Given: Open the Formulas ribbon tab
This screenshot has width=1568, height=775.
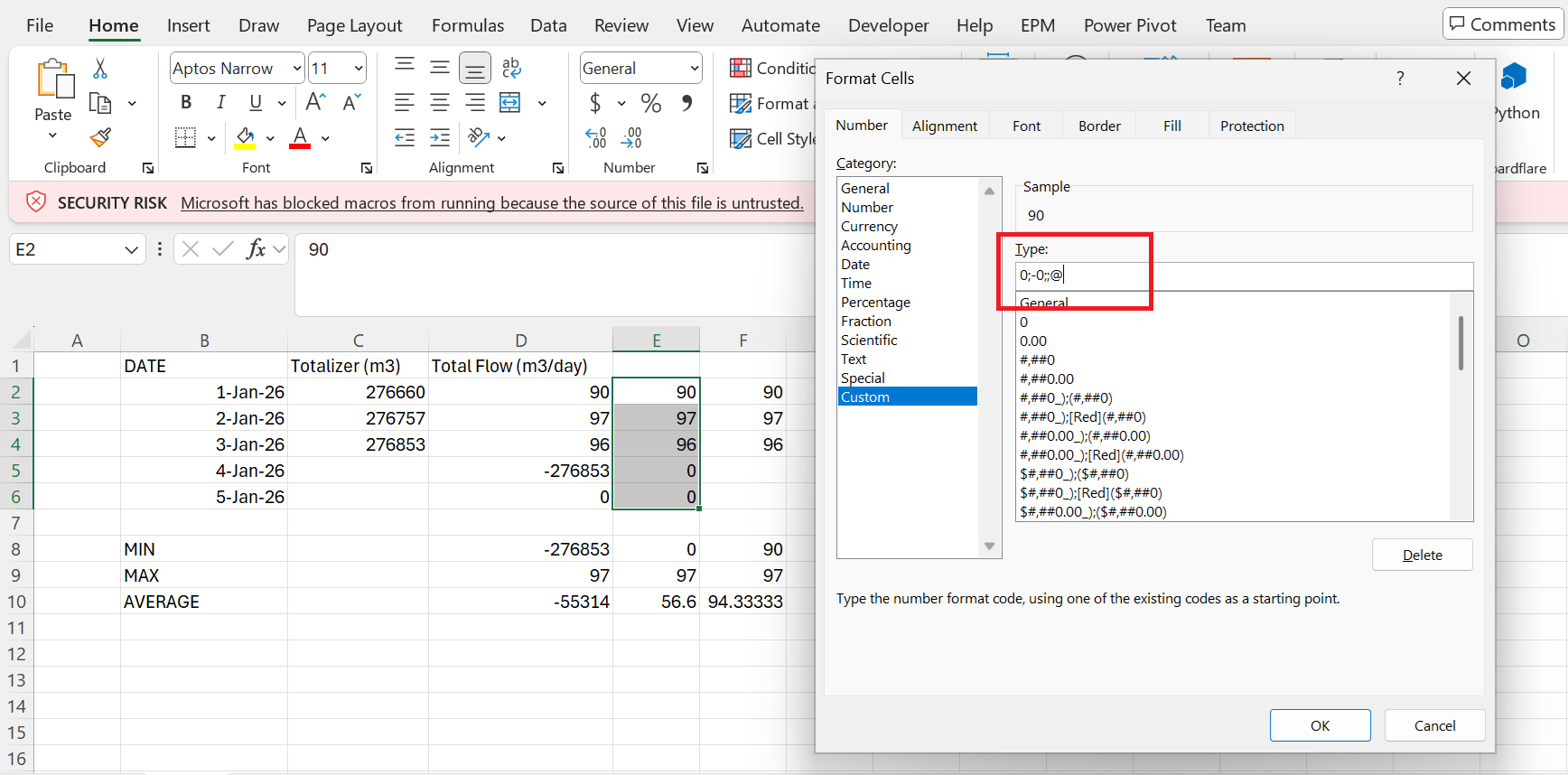Looking at the screenshot, I should pyautogui.click(x=468, y=25).
